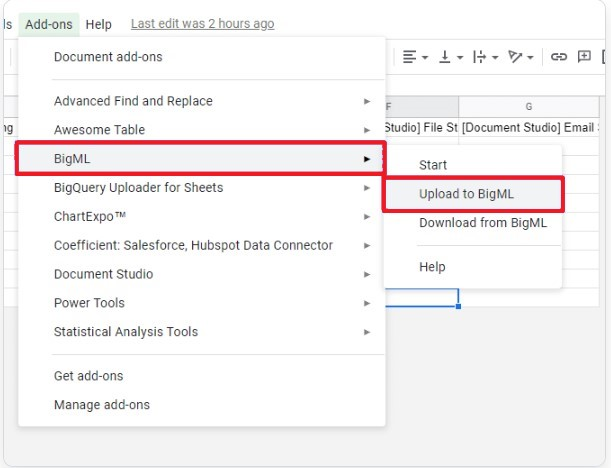Click the submenu arrow beside Statistical Analysis Tools
The width and height of the screenshot is (611, 468).
(367, 332)
